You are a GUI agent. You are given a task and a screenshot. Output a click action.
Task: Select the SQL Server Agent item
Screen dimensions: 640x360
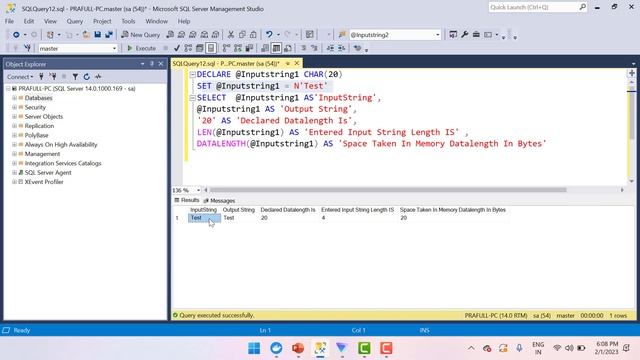(x=48, y=173)
